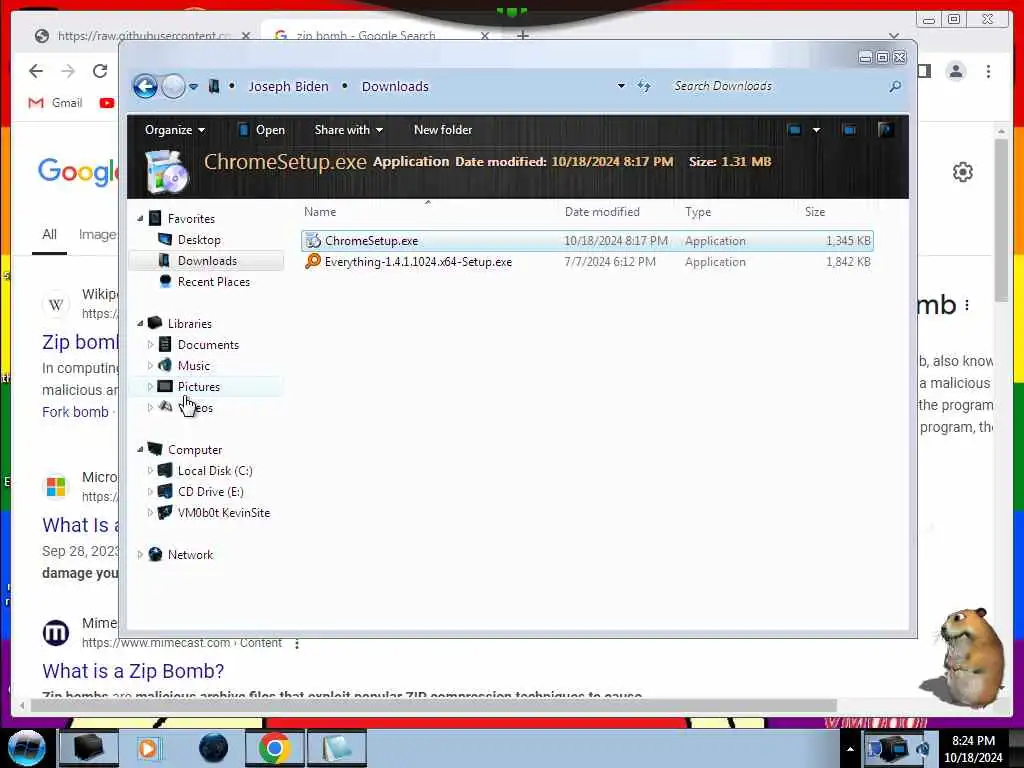Screen dimensions: 1024x768
Task: Select Downloads in Favorites
Action: 207,261
